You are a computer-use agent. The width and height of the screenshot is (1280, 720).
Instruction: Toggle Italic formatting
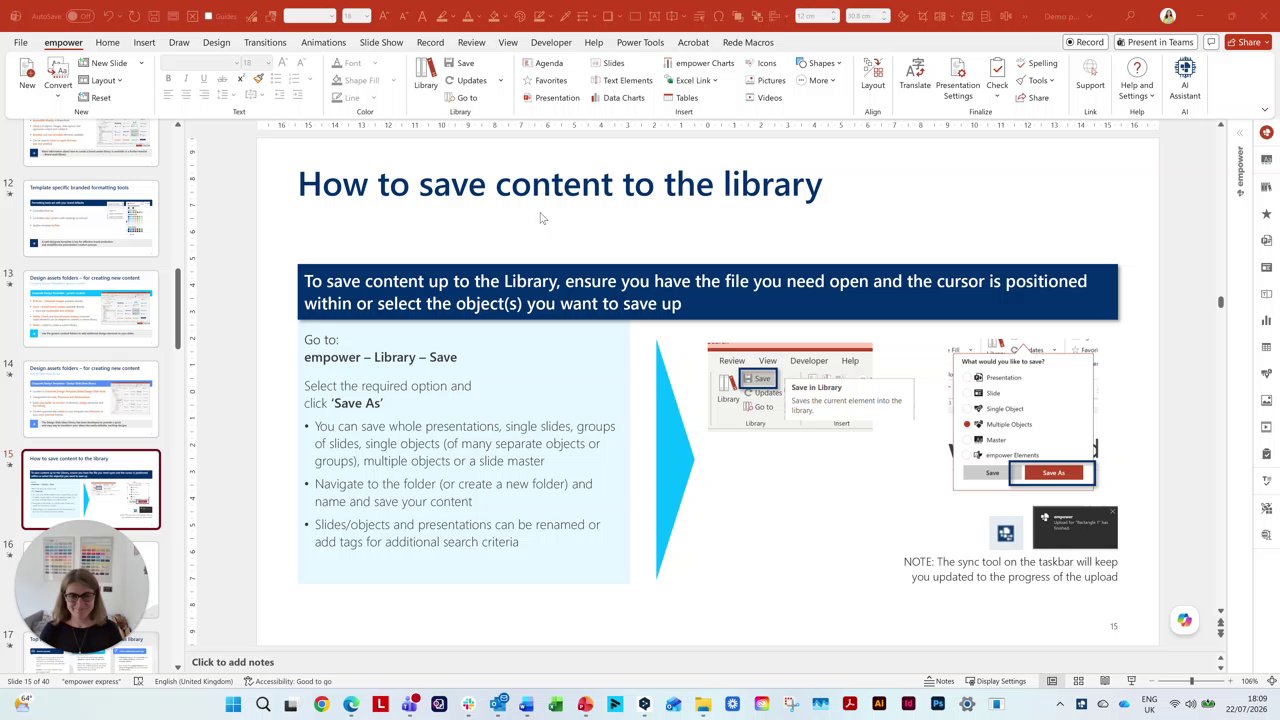pos(186,79)
